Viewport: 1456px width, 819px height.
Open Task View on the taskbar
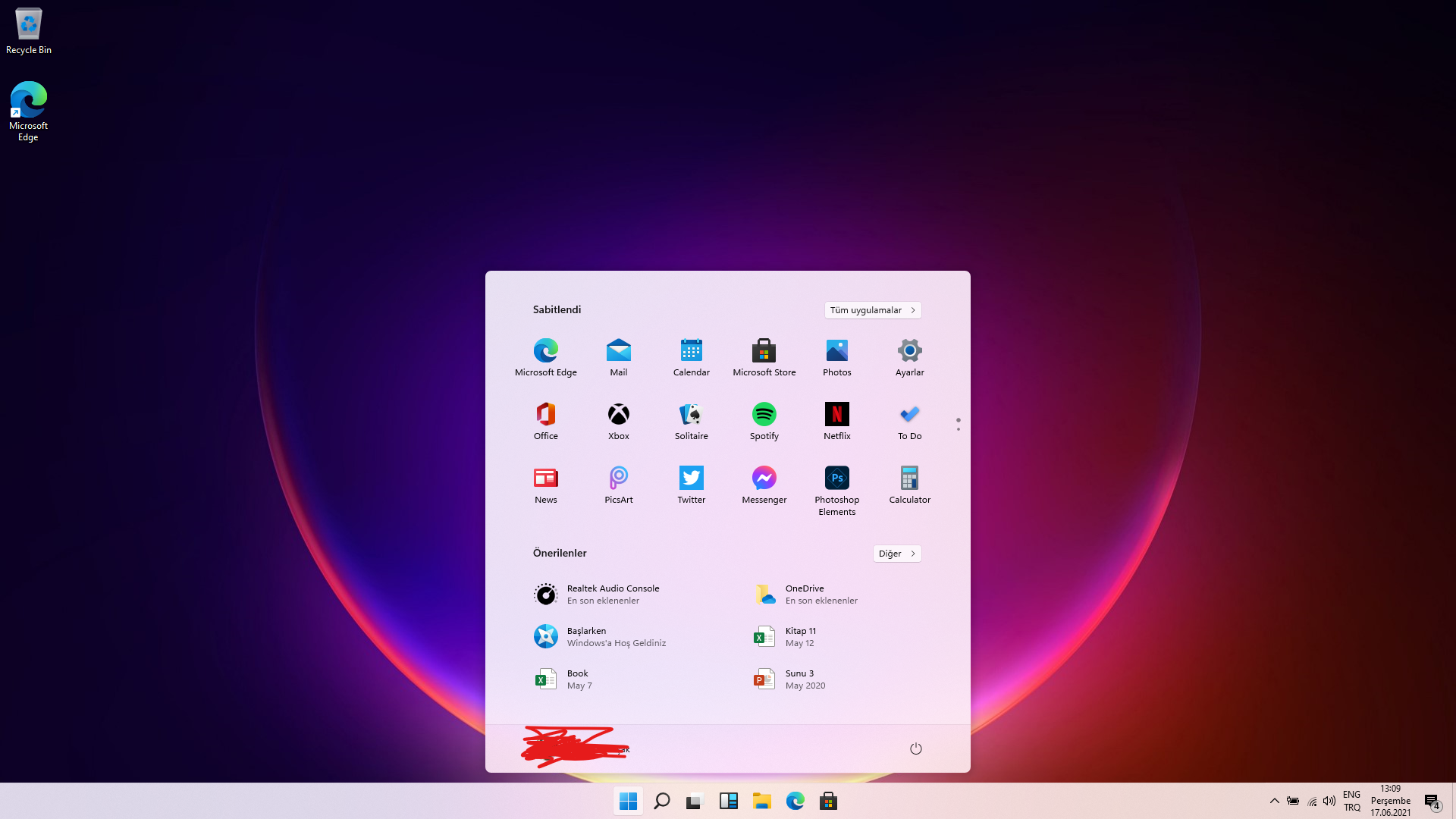[695, 801]
